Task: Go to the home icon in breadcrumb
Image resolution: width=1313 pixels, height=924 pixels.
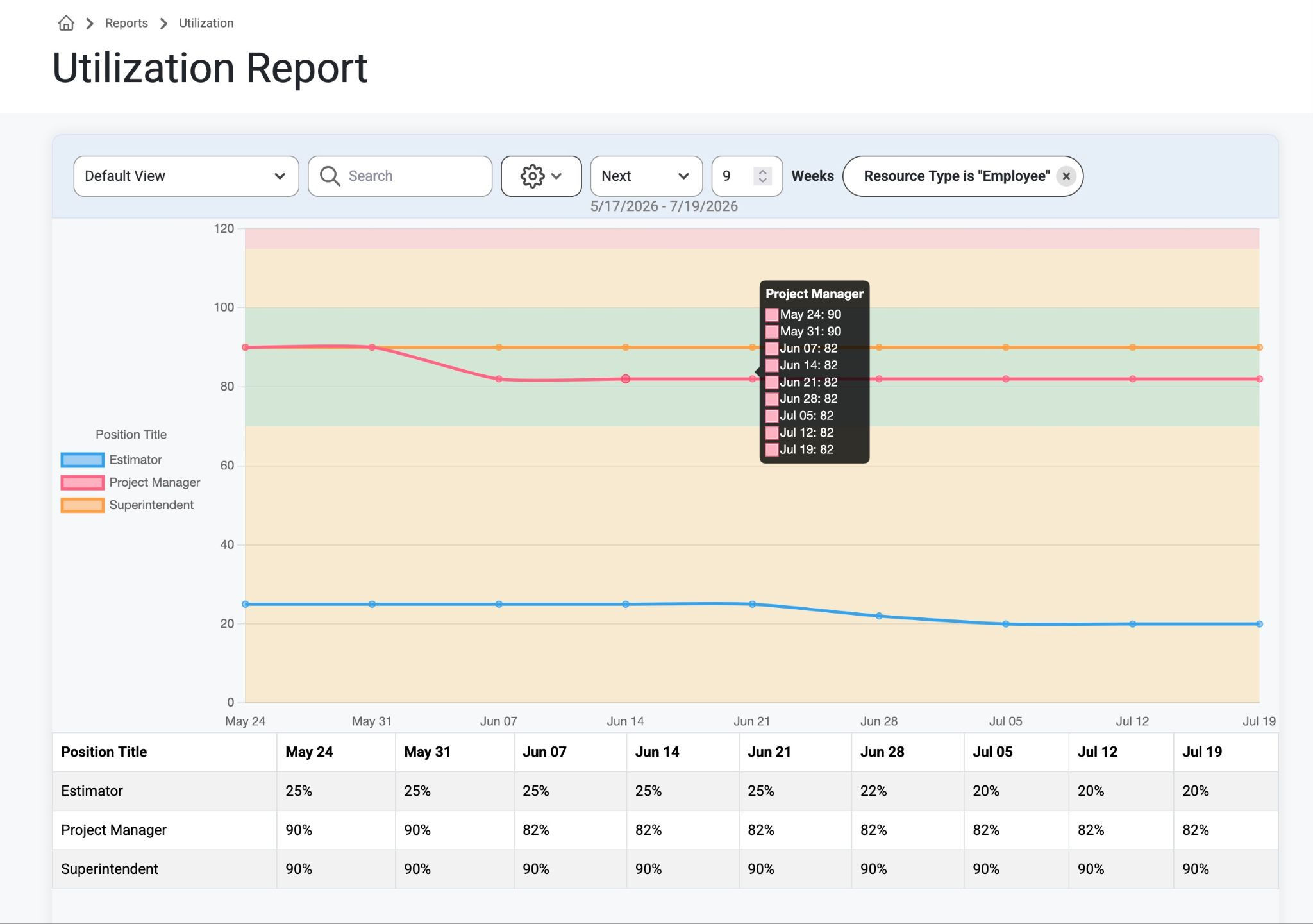Action: [66, 23]
